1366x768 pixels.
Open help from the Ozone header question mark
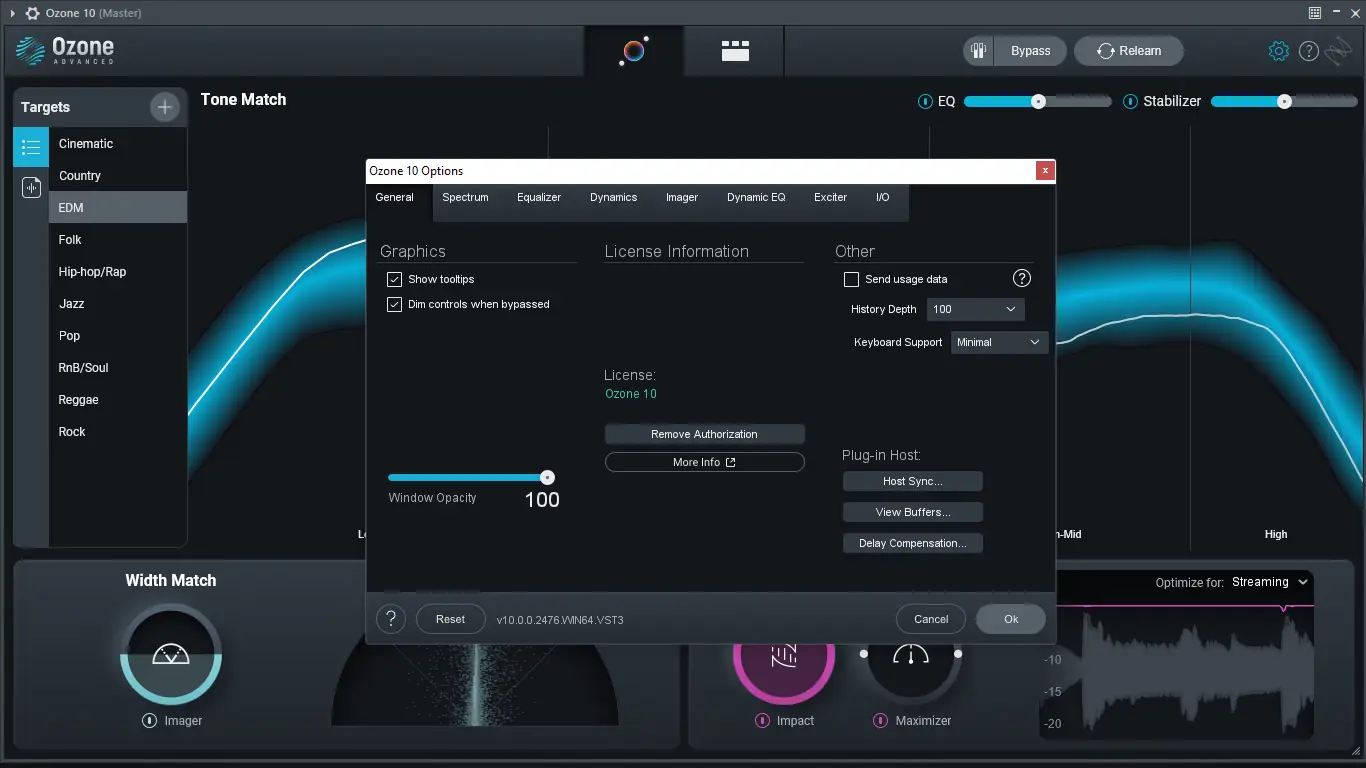click(1308, 51)
